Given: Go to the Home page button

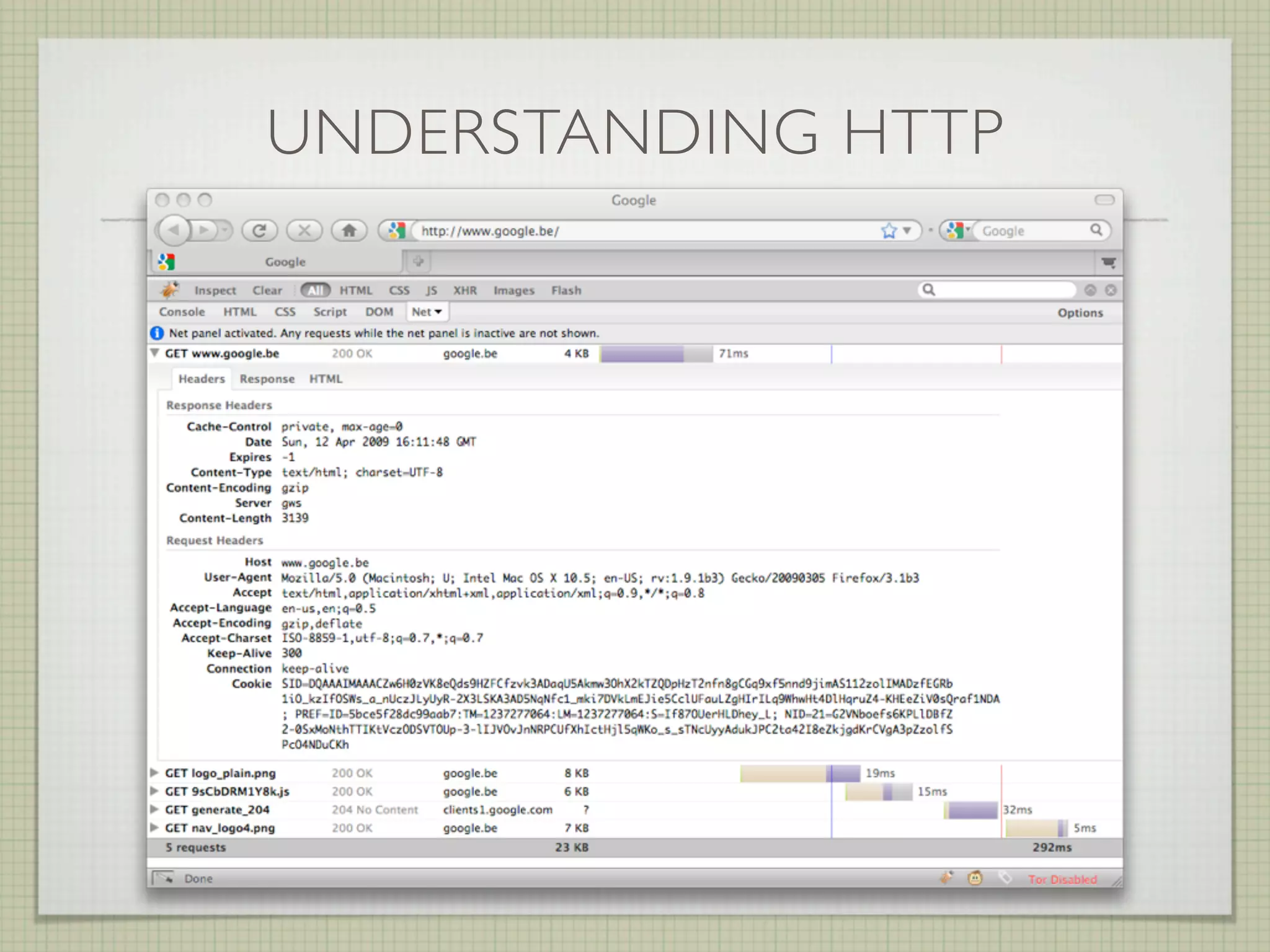Looking at the screenshot, I should coord(349,231).
